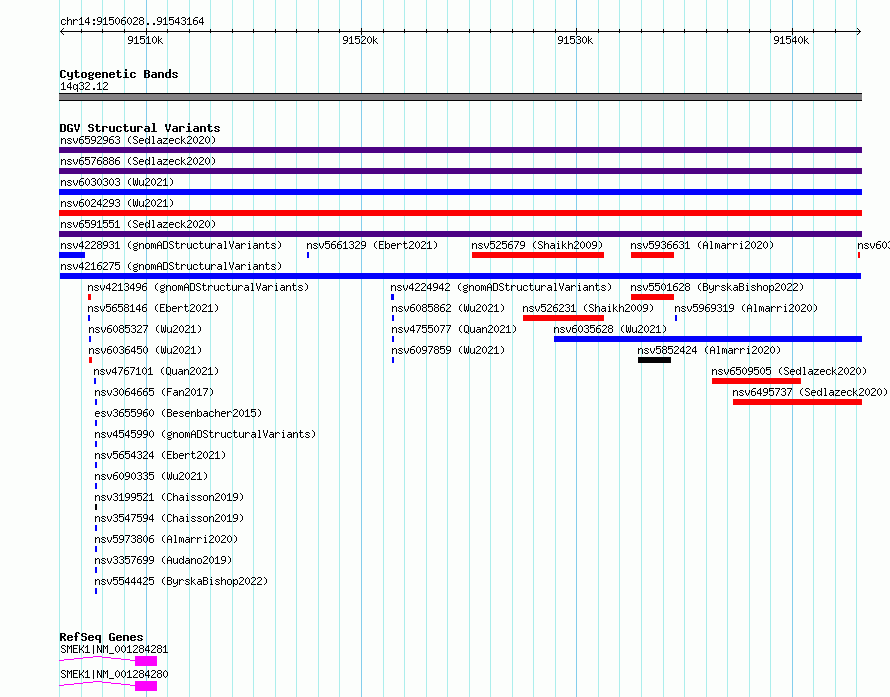This screenshot has width=890, height=697.
Task: Click the nsv6097859 (Wu2021) label
Action: click(448, 350)
